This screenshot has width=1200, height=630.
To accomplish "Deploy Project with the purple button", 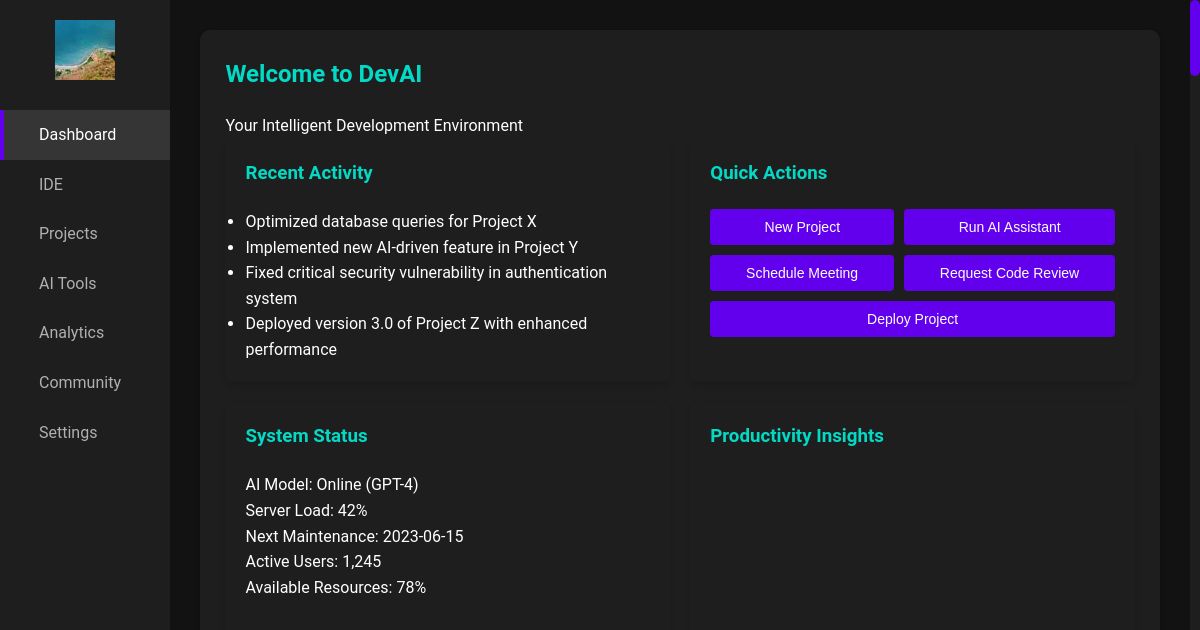I will click(x=912, y=319).
